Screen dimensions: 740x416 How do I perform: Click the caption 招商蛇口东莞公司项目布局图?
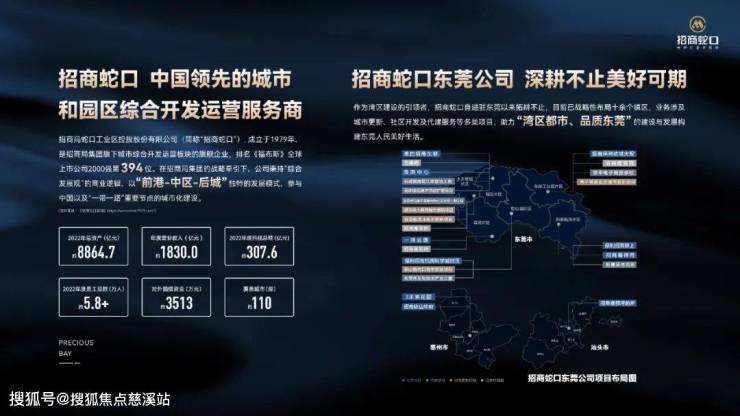(582, 378)
